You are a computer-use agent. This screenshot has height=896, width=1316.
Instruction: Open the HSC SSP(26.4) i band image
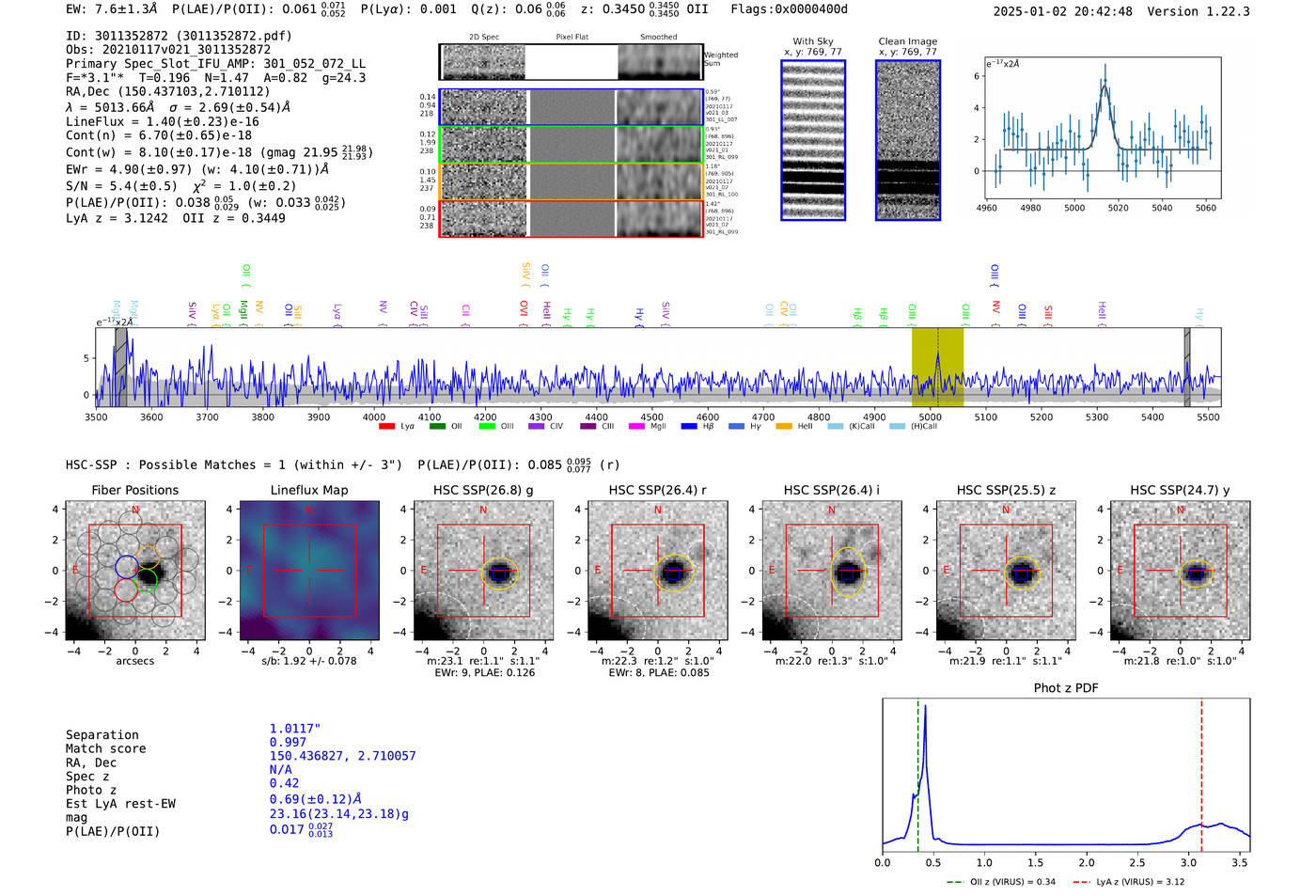pyautogui.click(x=832, y=571)
